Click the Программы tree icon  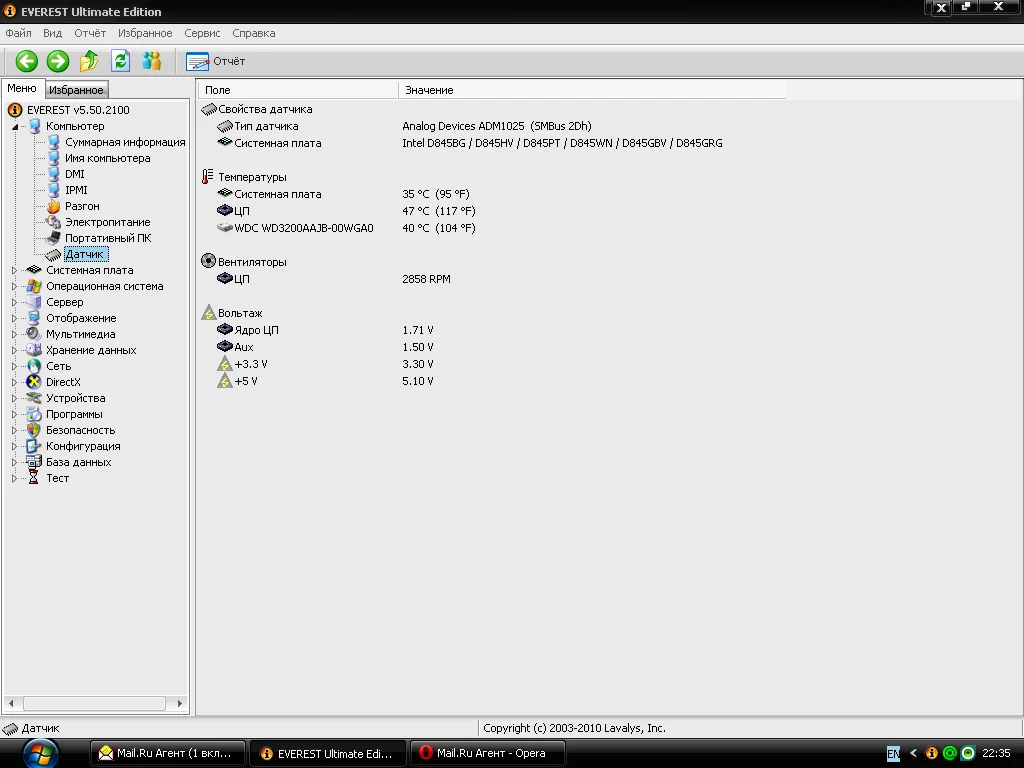pos(33,414)
